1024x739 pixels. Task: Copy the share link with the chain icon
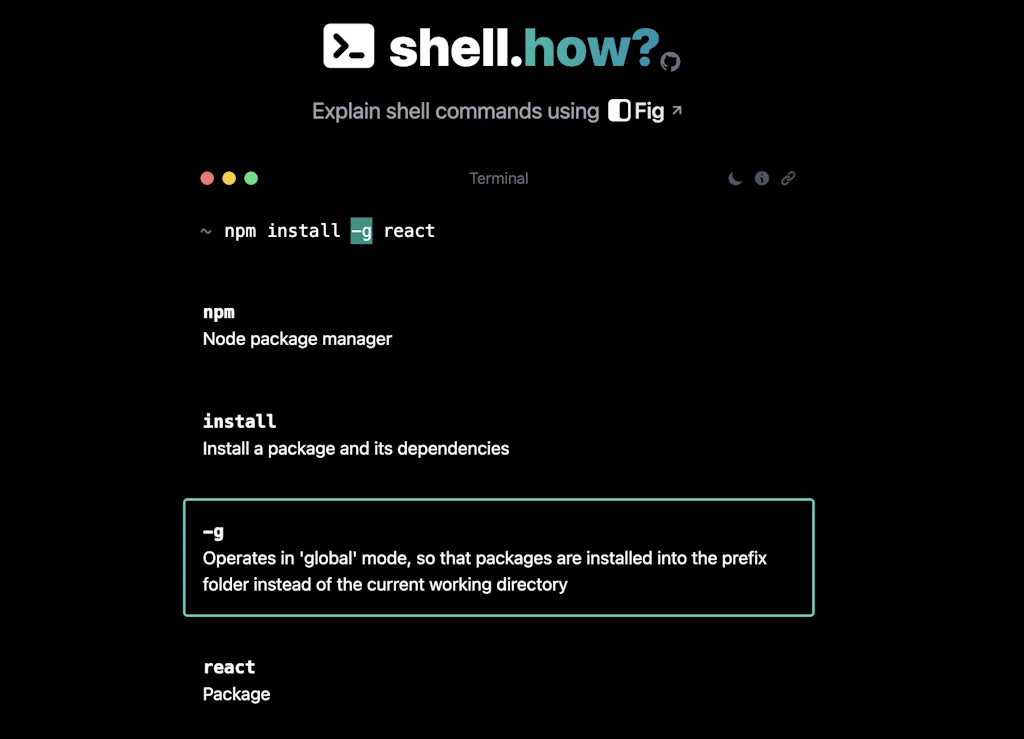click(788, 178)
